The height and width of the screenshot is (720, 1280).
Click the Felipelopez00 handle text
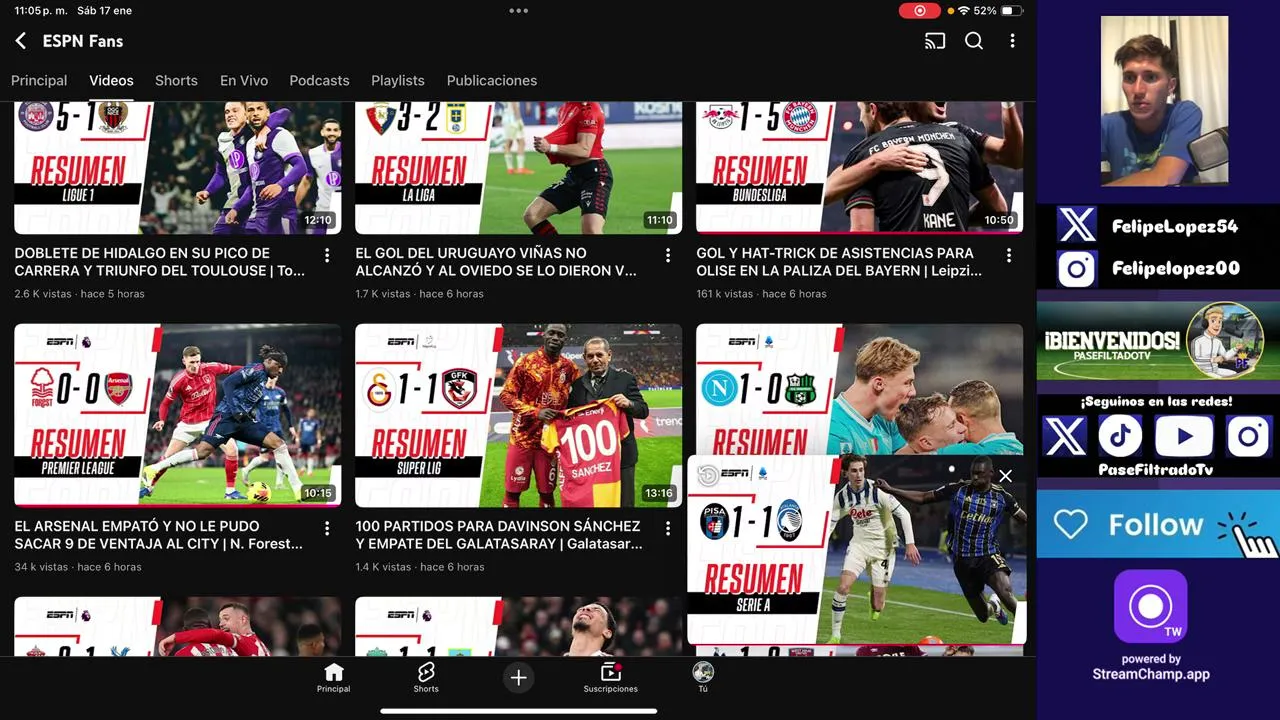click(1175, 269)
